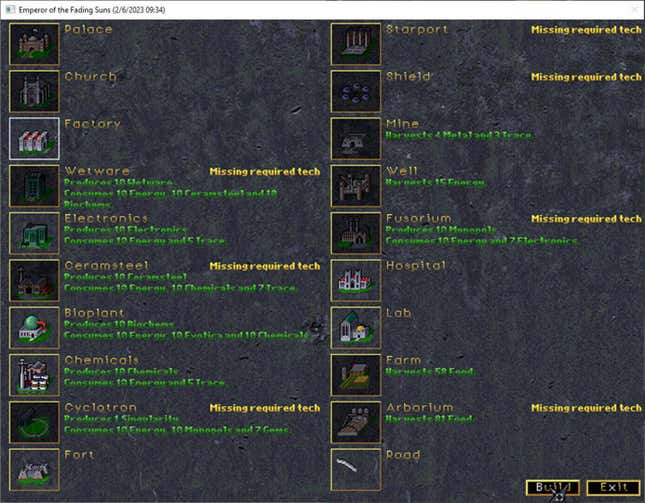Choose the Factory building icon

(34, 139)
